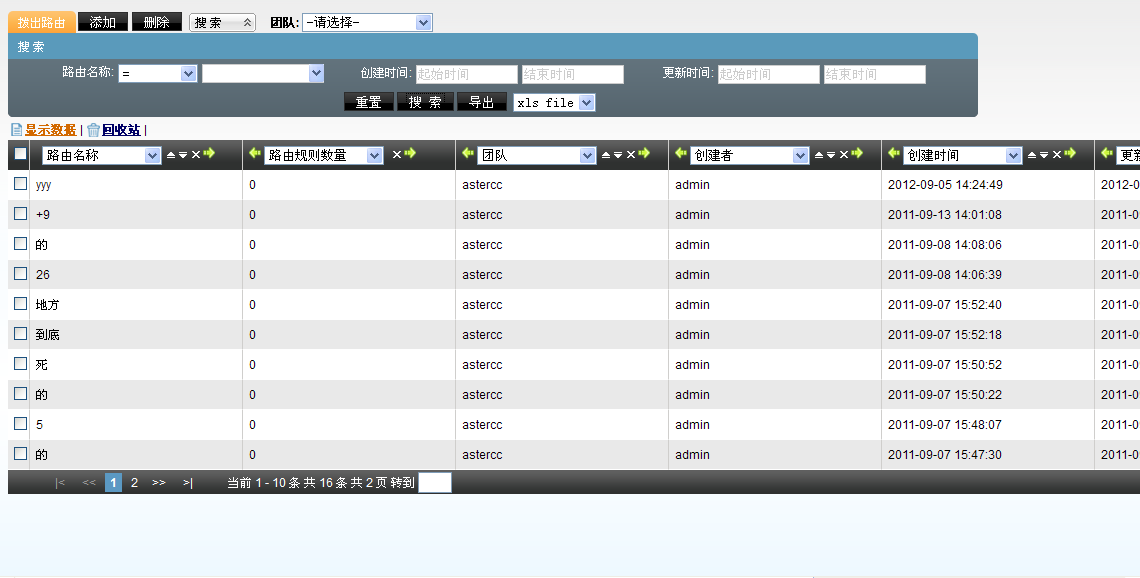Image resolution: width=1140 pixels, height=578 pixels.
Task: Open the 拨出路由 tab
Action: coord(41,22)
